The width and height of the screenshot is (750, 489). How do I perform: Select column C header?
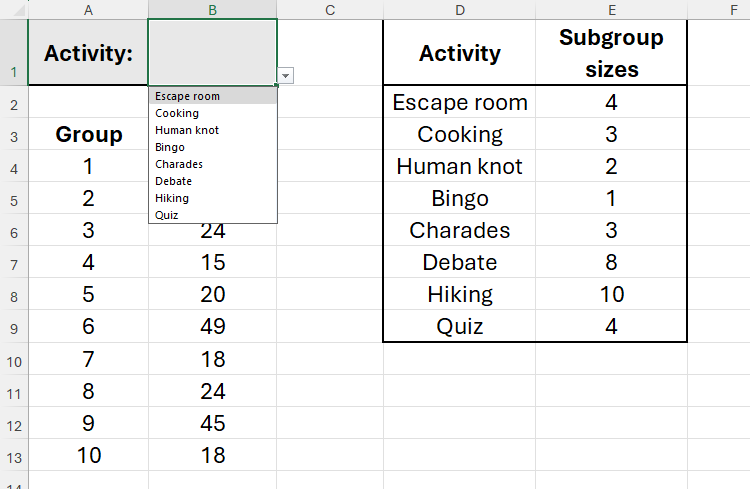(x=329, y=9)
